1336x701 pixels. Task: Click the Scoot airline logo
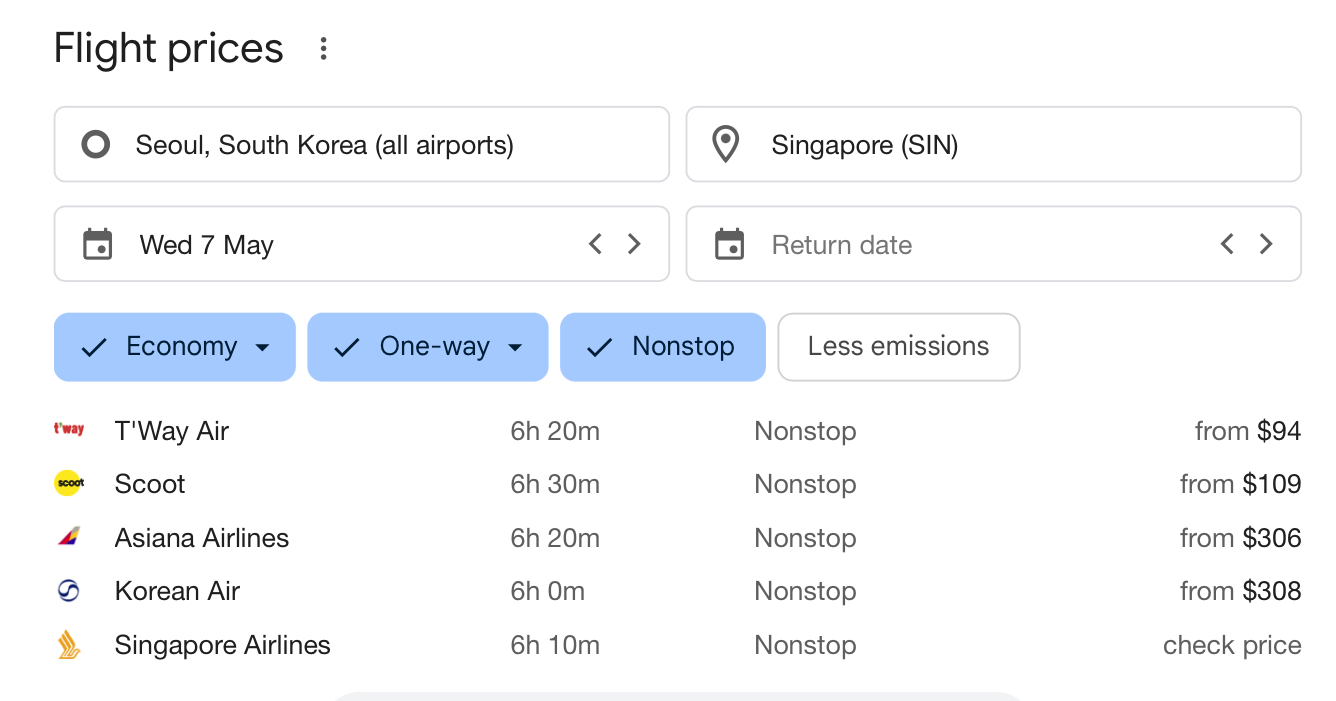coord(69,484)
